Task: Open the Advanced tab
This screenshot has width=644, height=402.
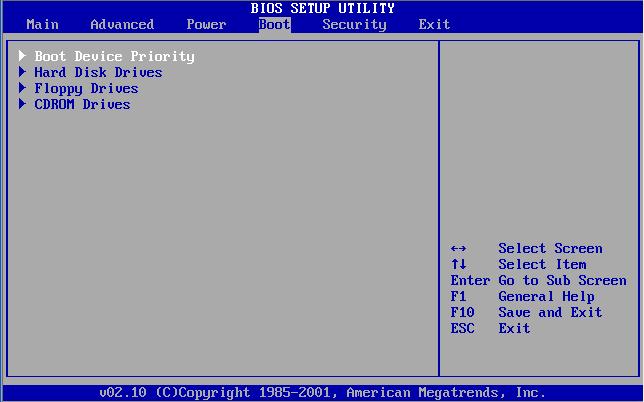Action: coord(122,24)
